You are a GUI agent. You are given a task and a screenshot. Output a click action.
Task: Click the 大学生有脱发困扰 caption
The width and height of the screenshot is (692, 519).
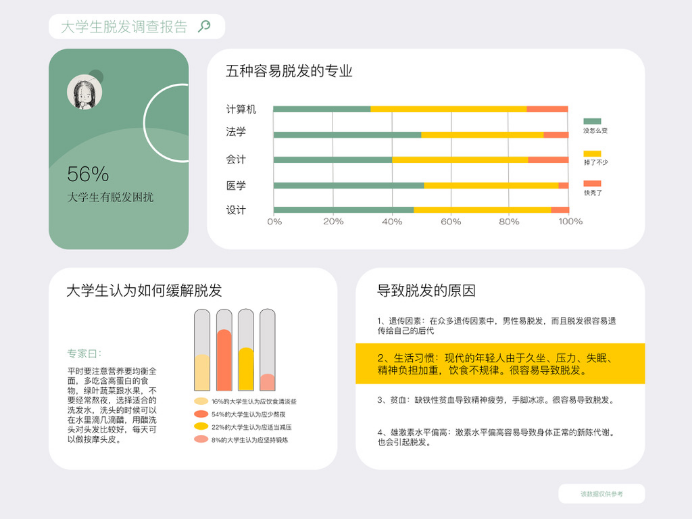[x=110, y=197]
